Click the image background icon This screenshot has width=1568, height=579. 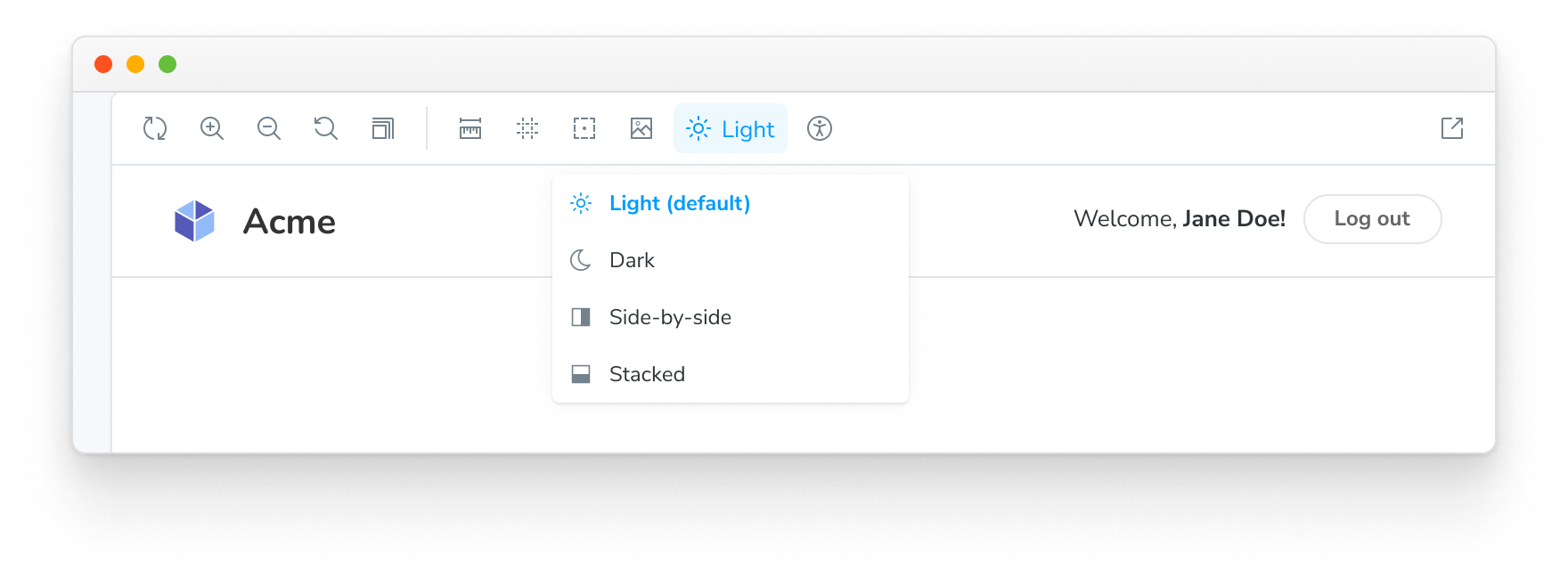641,129
